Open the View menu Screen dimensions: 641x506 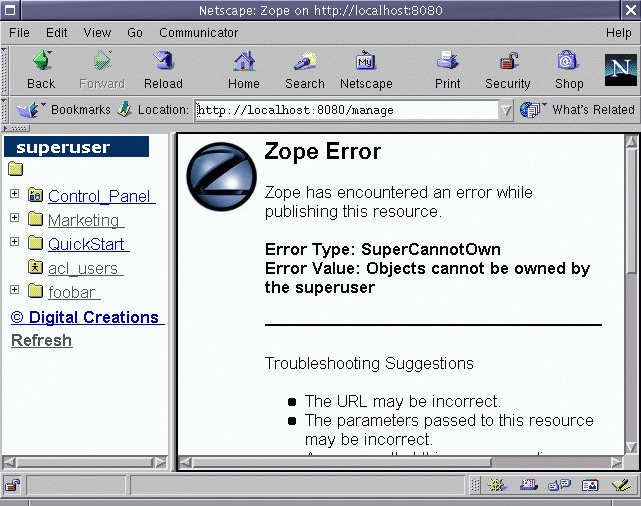tap(97, 33)
